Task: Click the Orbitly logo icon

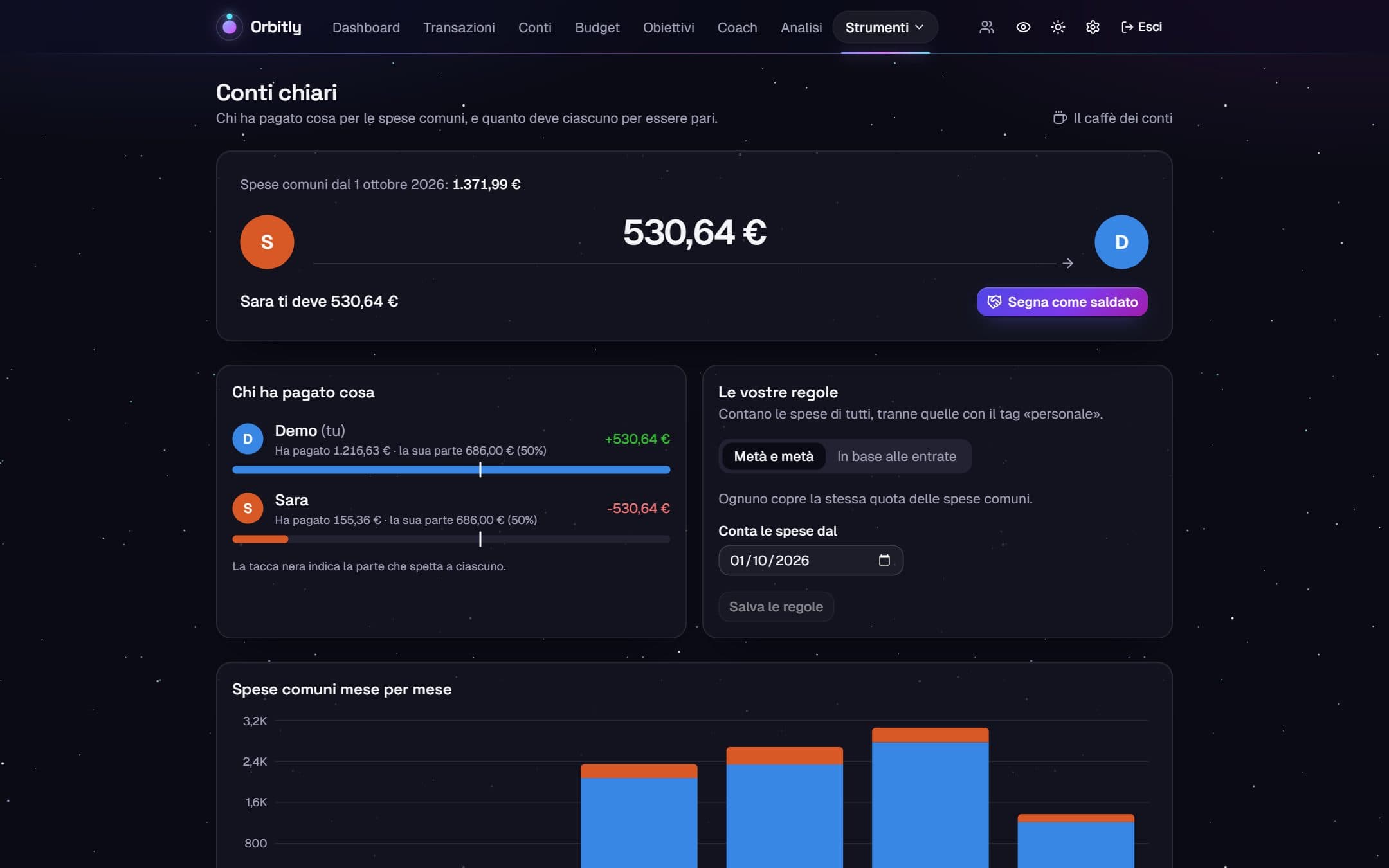Action: 229,26
